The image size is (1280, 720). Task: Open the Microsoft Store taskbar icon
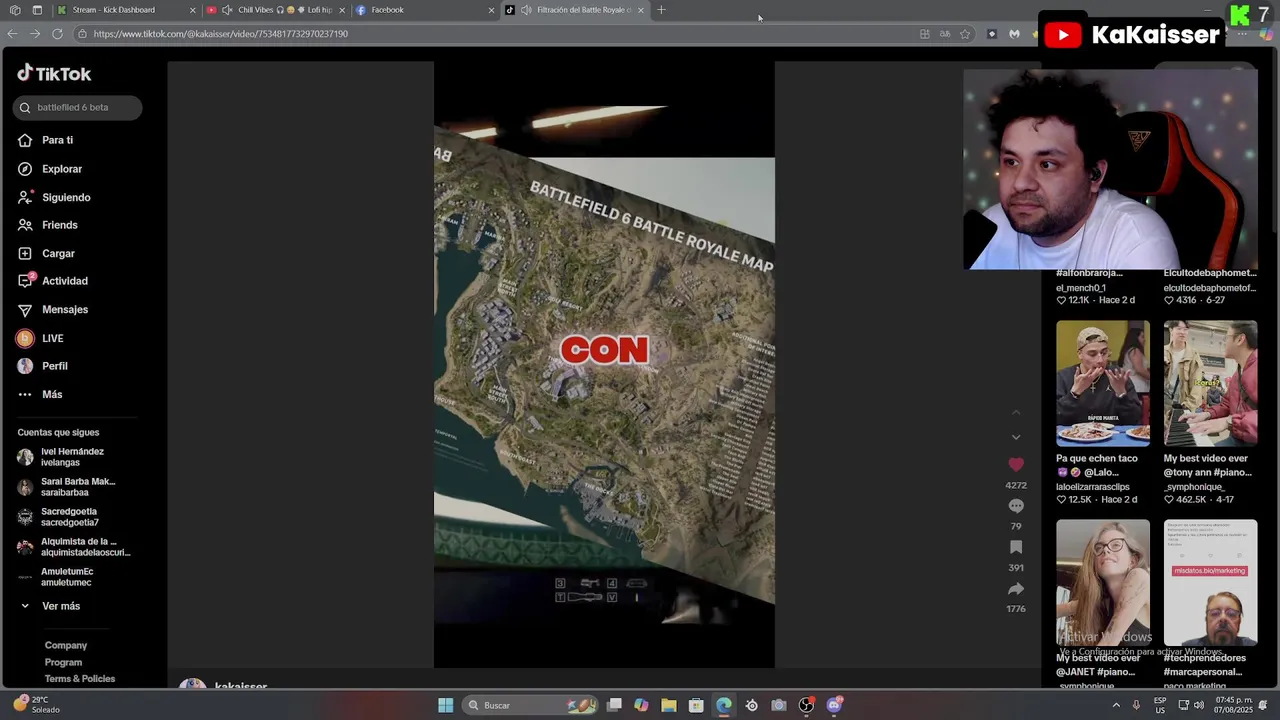pyautogui.click(x=696, y=705)
